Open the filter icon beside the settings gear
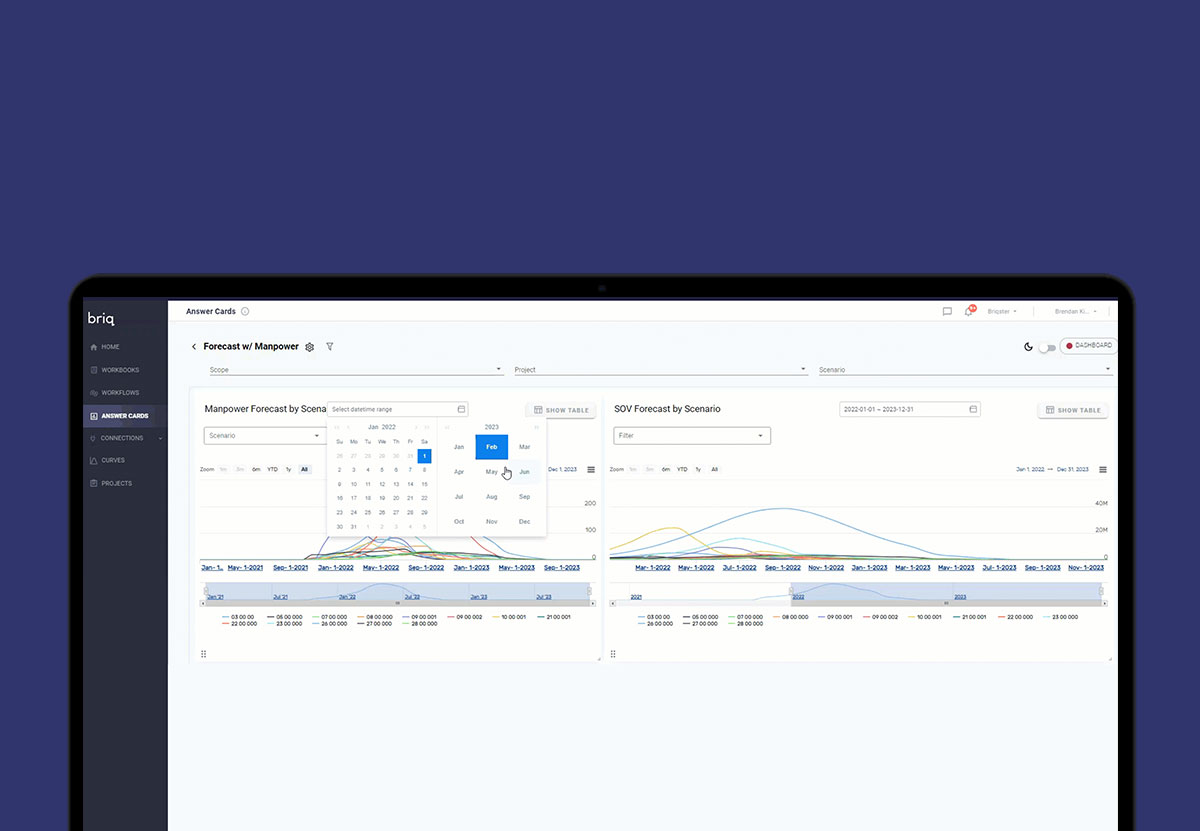 [330, 346]
